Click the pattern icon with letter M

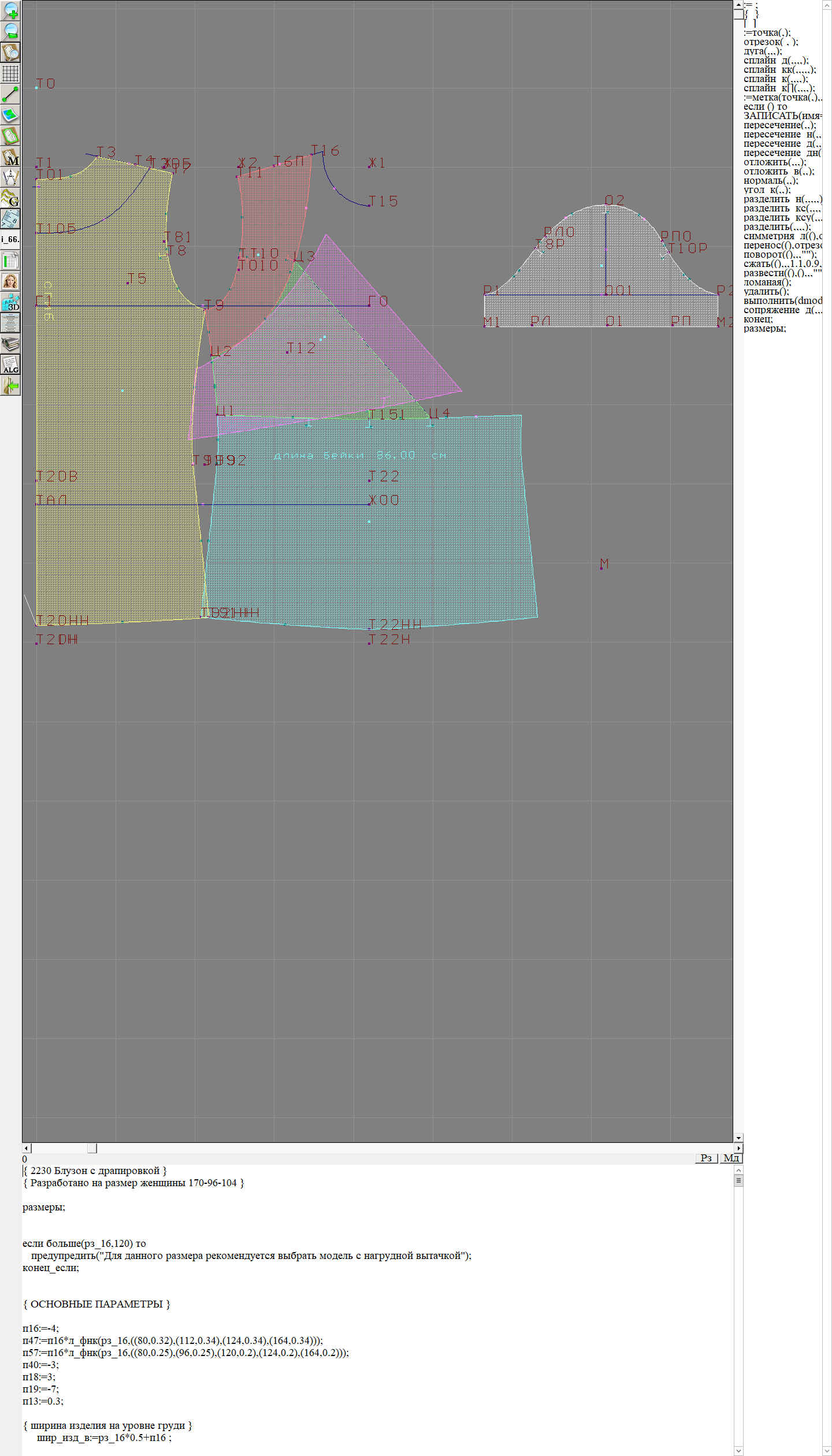[10, 157]
